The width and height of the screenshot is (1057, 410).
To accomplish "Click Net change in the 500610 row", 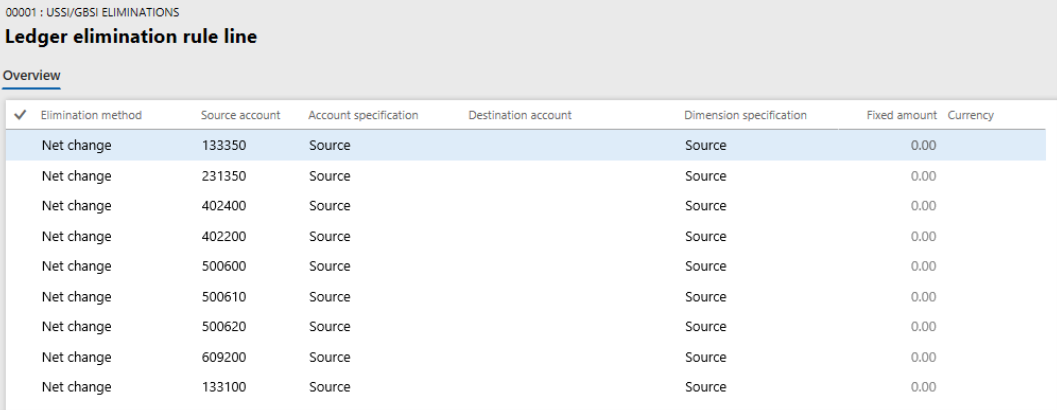I will pos(77,297).
